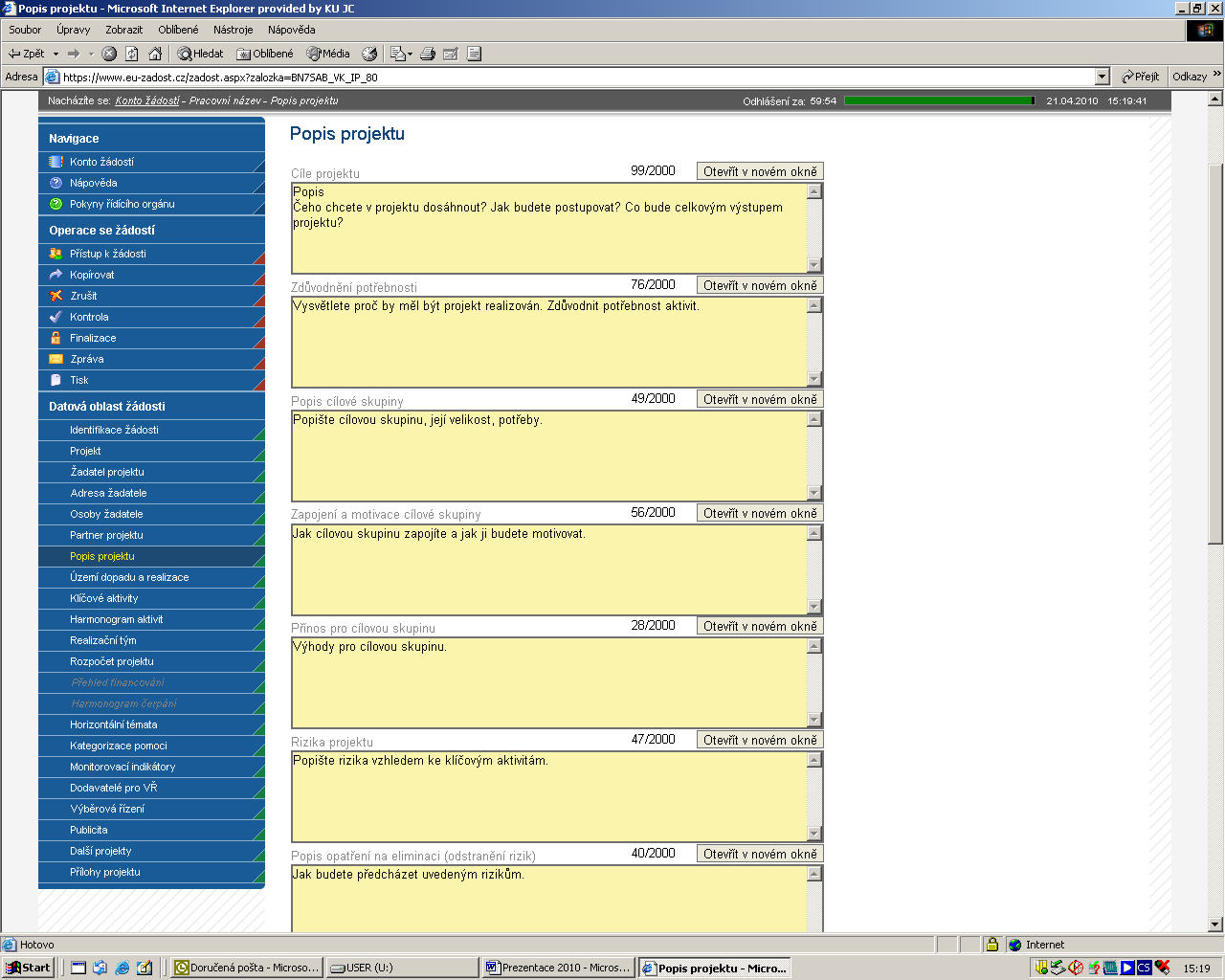Open the Soubor menu
This screenshot has height=980, width=1225.
point(25,30)
